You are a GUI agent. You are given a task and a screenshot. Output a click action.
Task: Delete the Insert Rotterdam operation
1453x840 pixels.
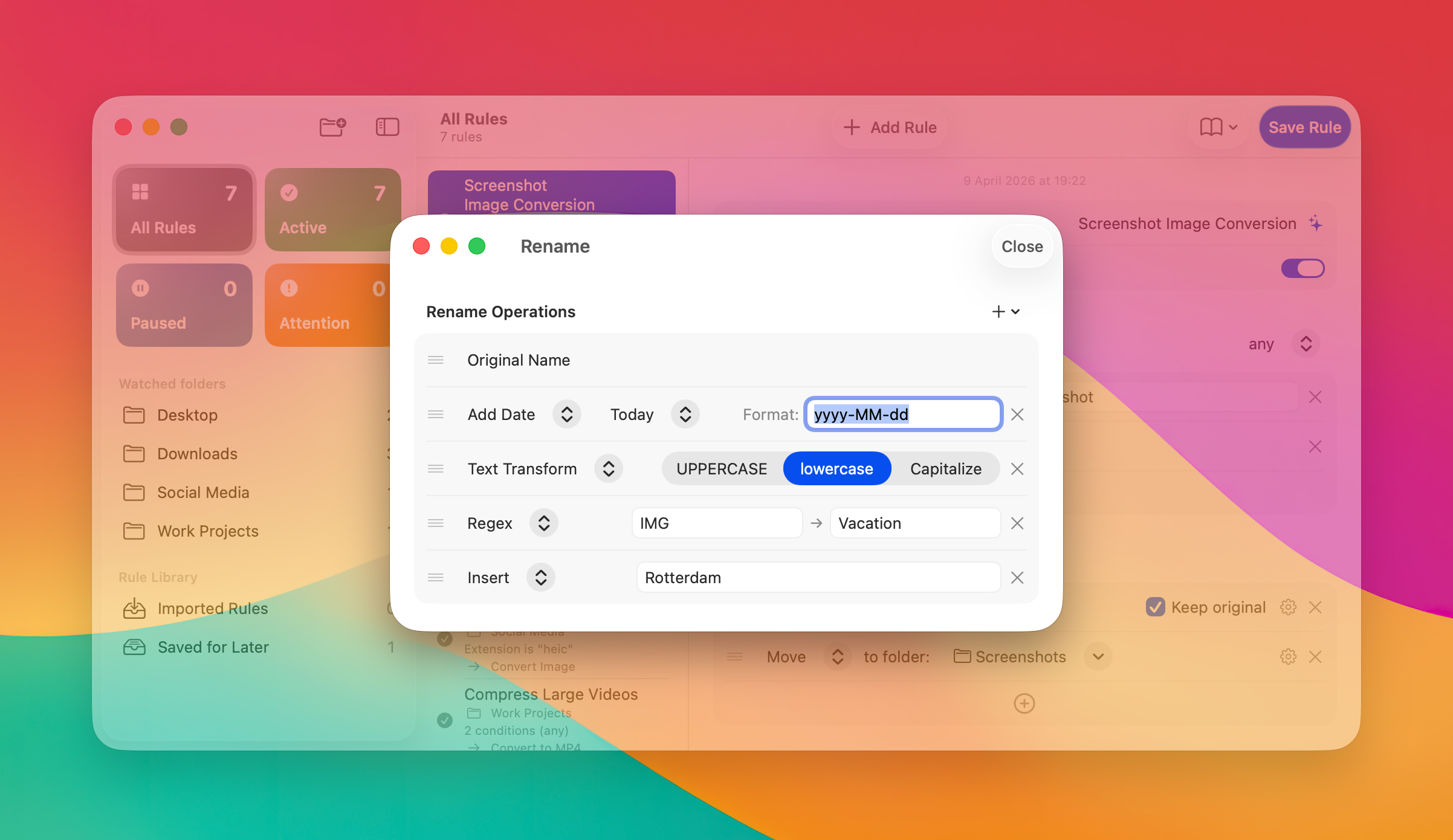point(1017,578)
